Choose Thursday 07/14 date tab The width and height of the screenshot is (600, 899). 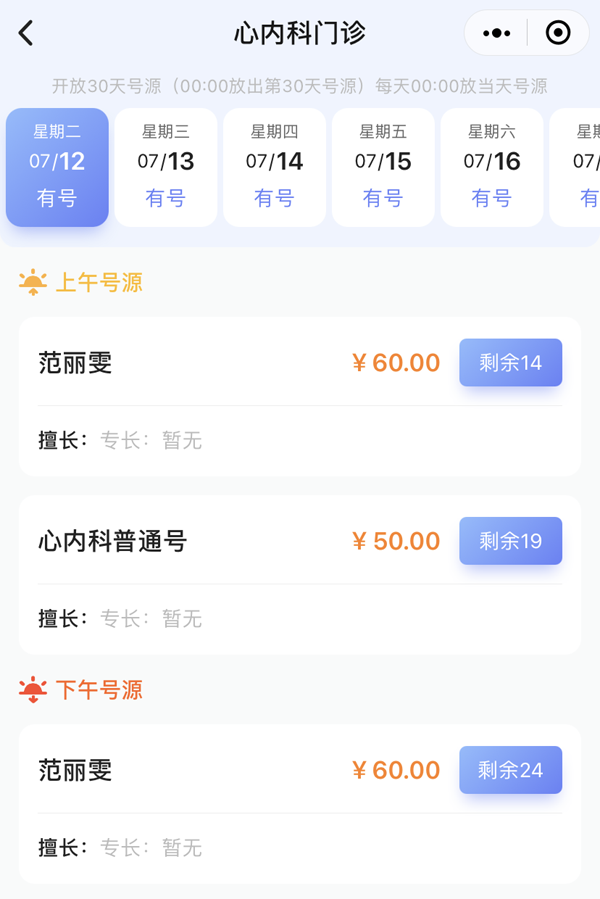(274, 166)
